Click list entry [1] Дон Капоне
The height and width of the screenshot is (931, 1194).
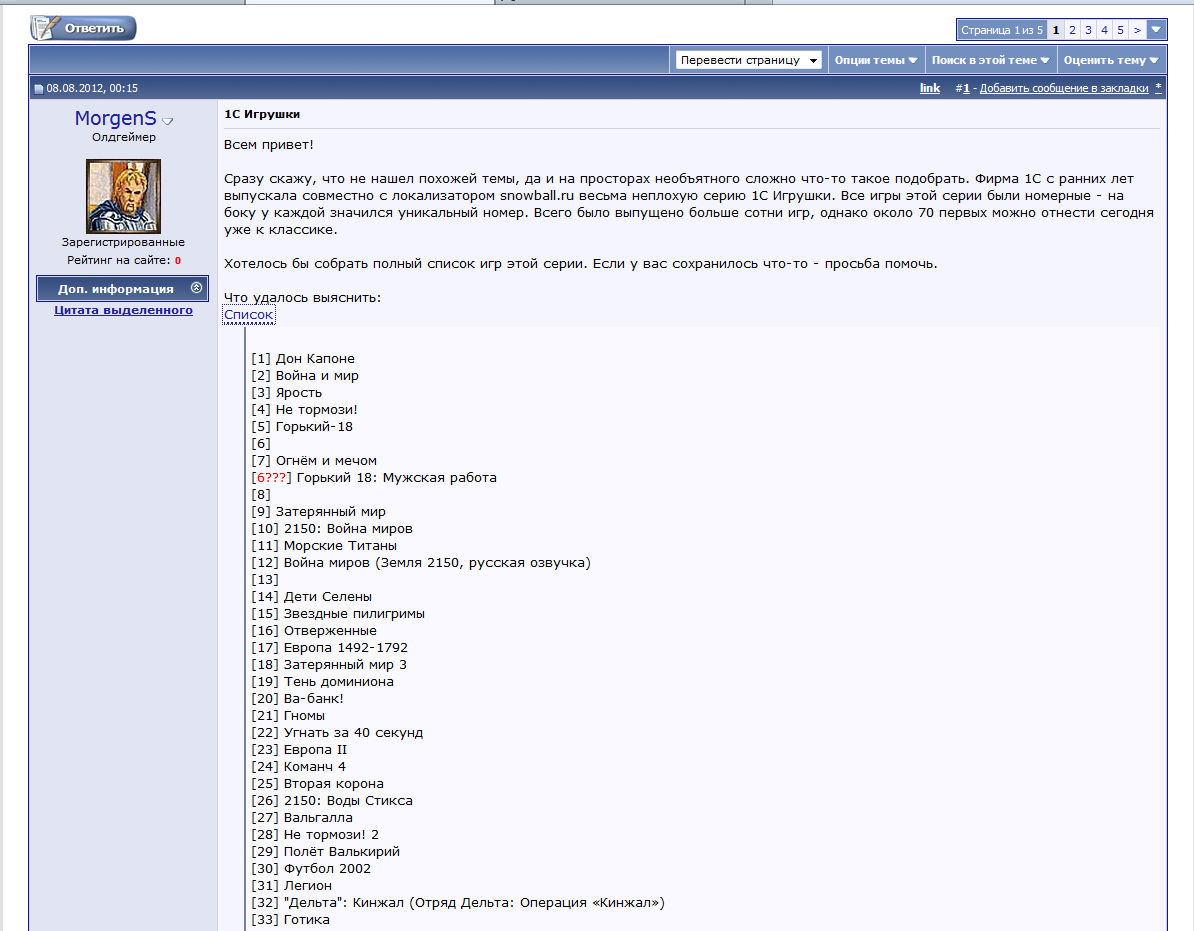click(x=303, y=359)
